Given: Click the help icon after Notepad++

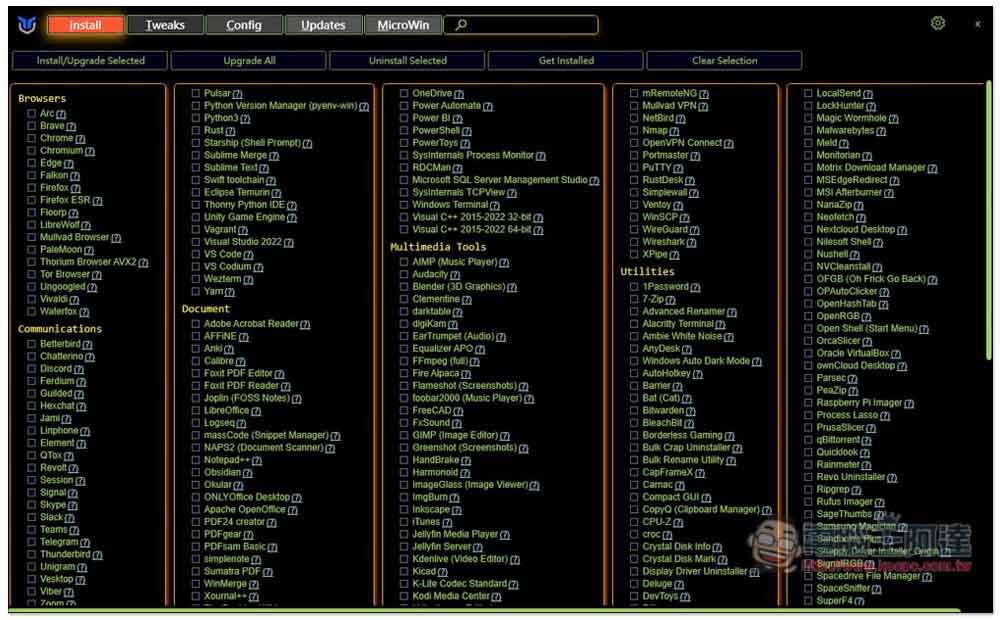Looking at the screenshot, I should (257, 461).
